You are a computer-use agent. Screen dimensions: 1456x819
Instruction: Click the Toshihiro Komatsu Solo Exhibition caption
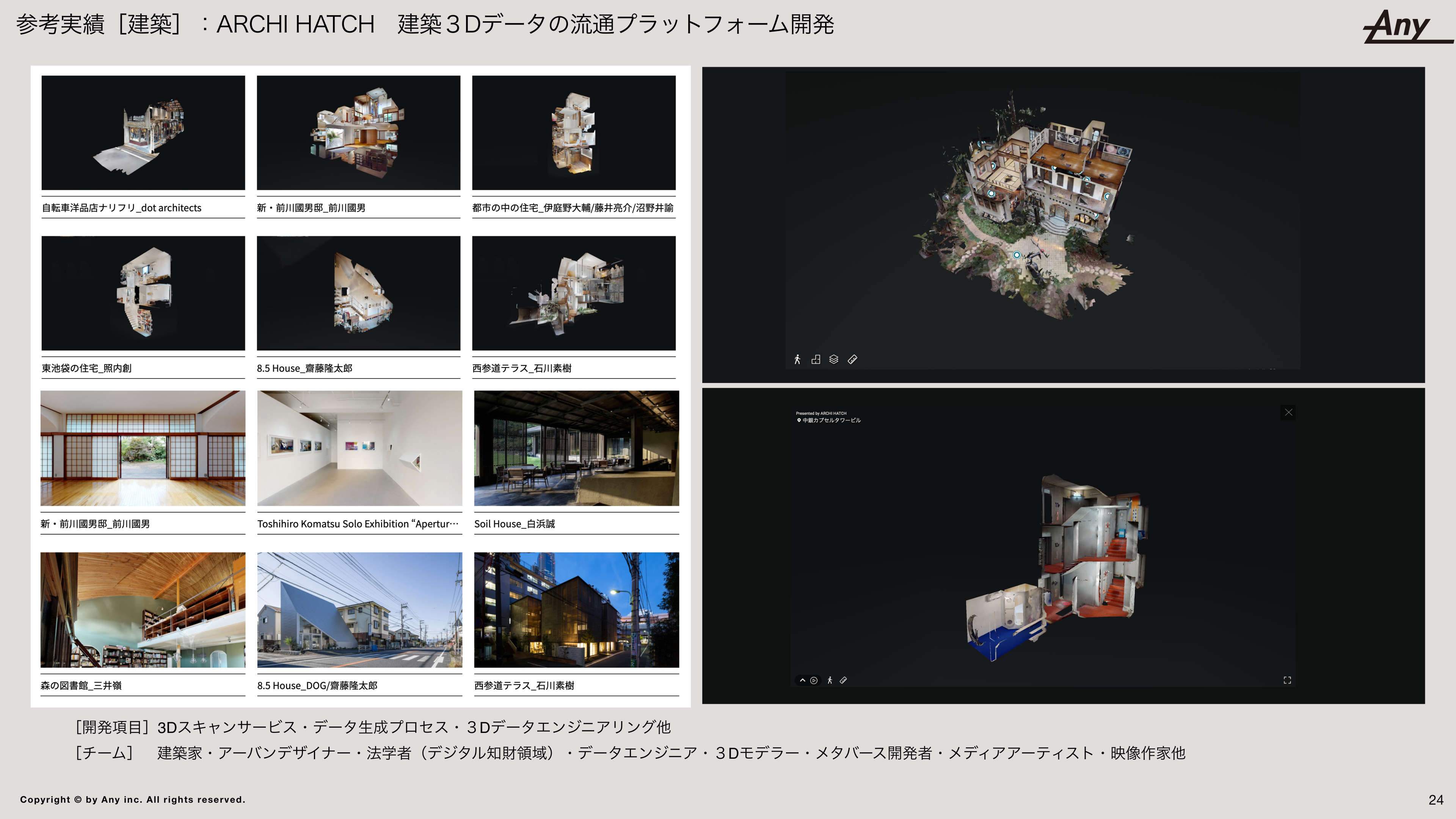[x=358, y=524]
